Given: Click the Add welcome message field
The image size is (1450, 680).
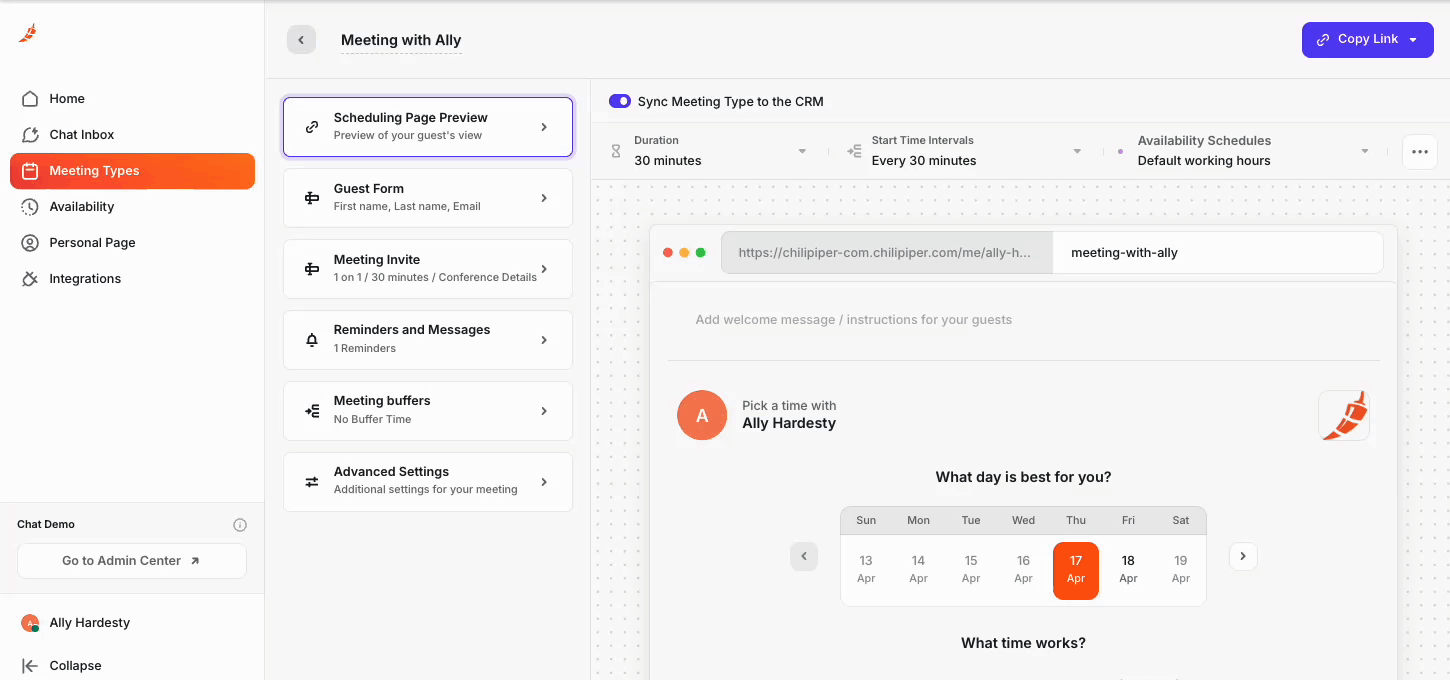Looking at the screenshot, I should 854,320.
